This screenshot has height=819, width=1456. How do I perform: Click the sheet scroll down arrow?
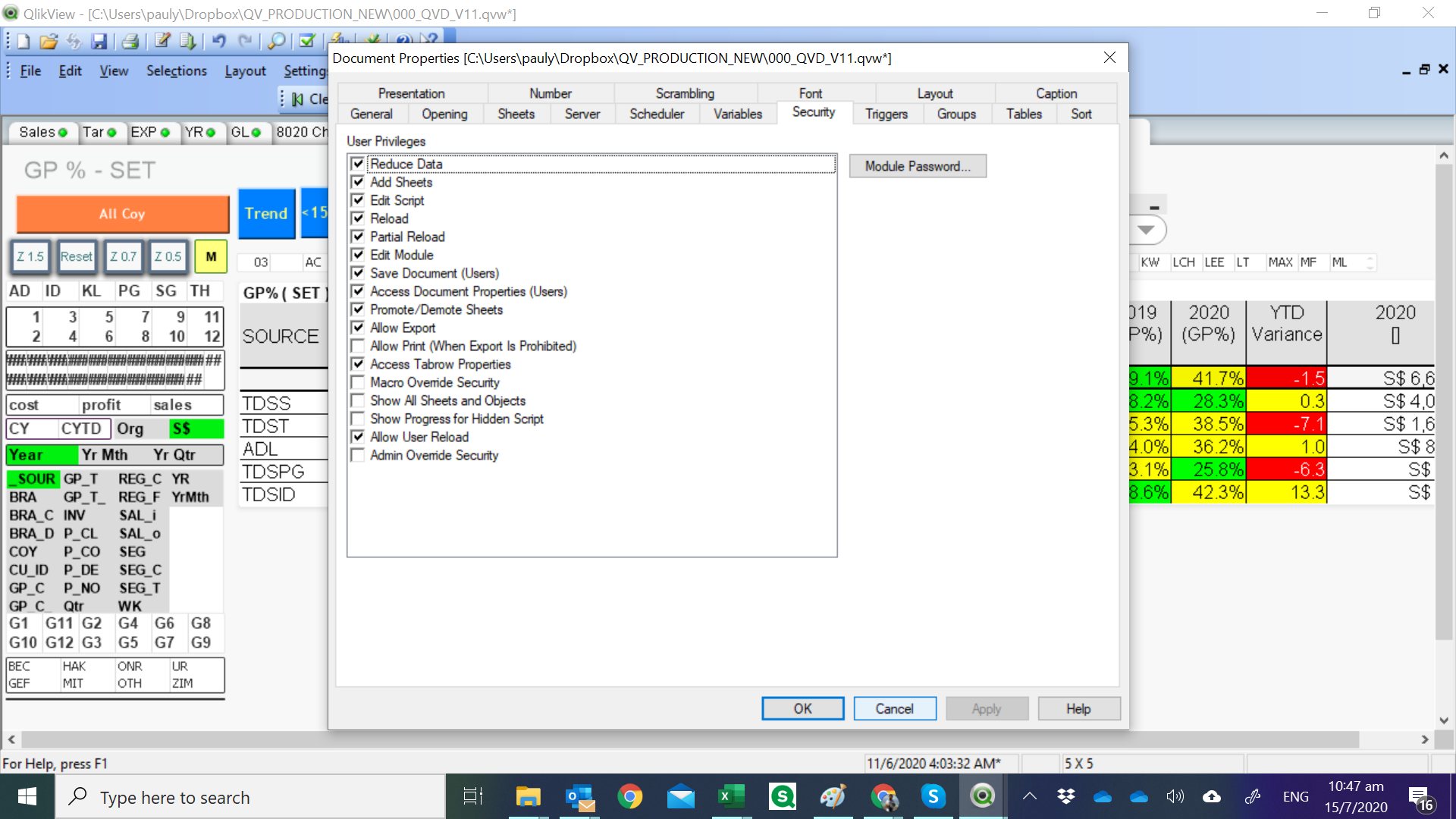click(x=1444, y=720)
